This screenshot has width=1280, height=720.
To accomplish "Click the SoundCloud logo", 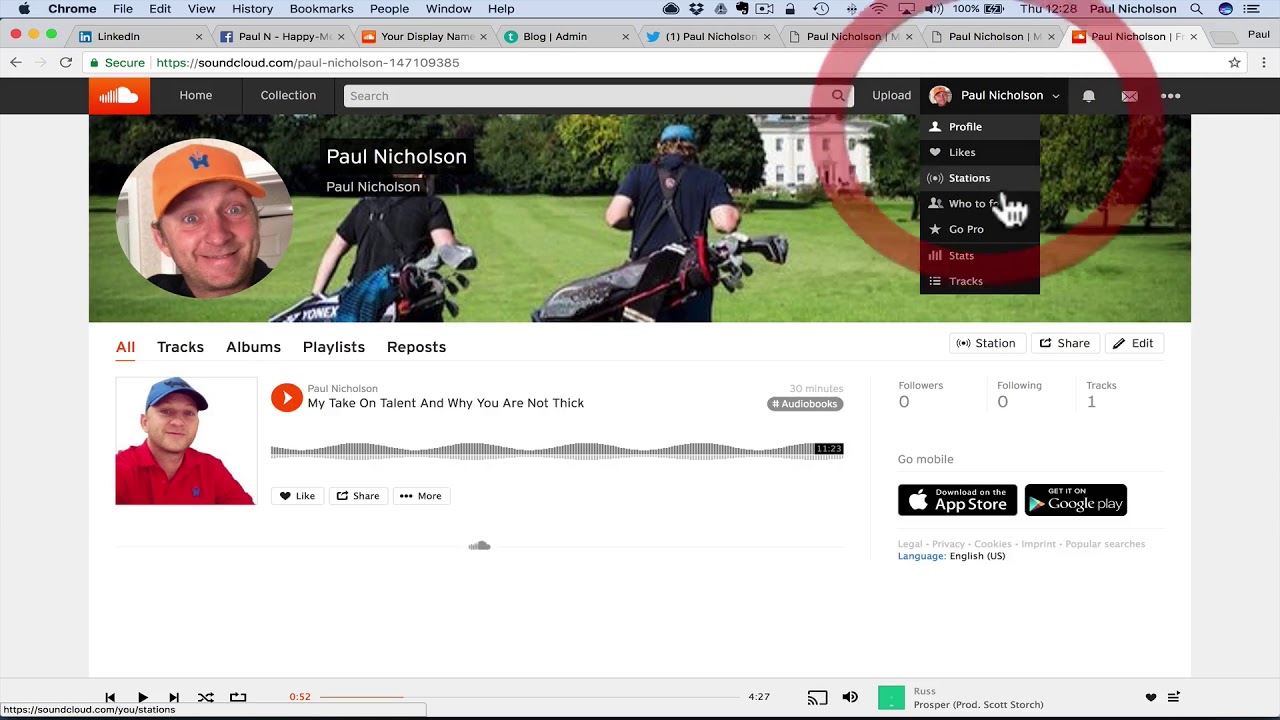I will click(119, 96).
